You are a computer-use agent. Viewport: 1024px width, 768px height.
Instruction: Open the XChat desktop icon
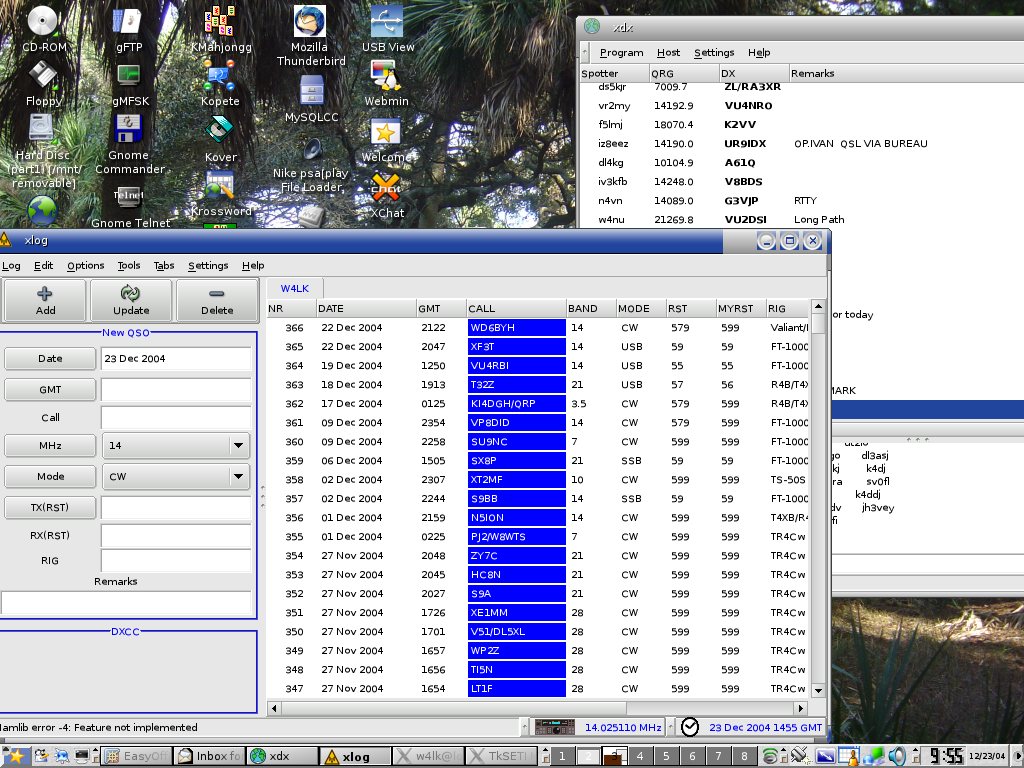pos(386,187)
